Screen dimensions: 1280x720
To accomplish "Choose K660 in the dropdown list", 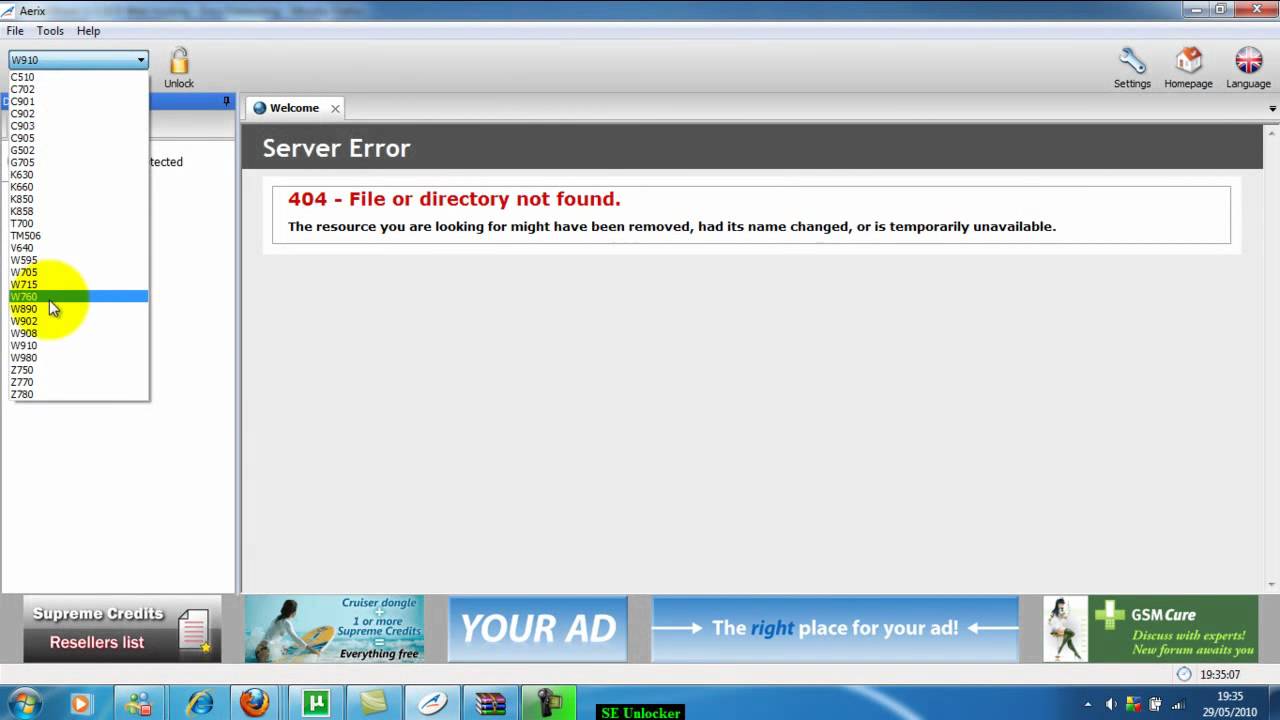I will click(x=79, y=187).
